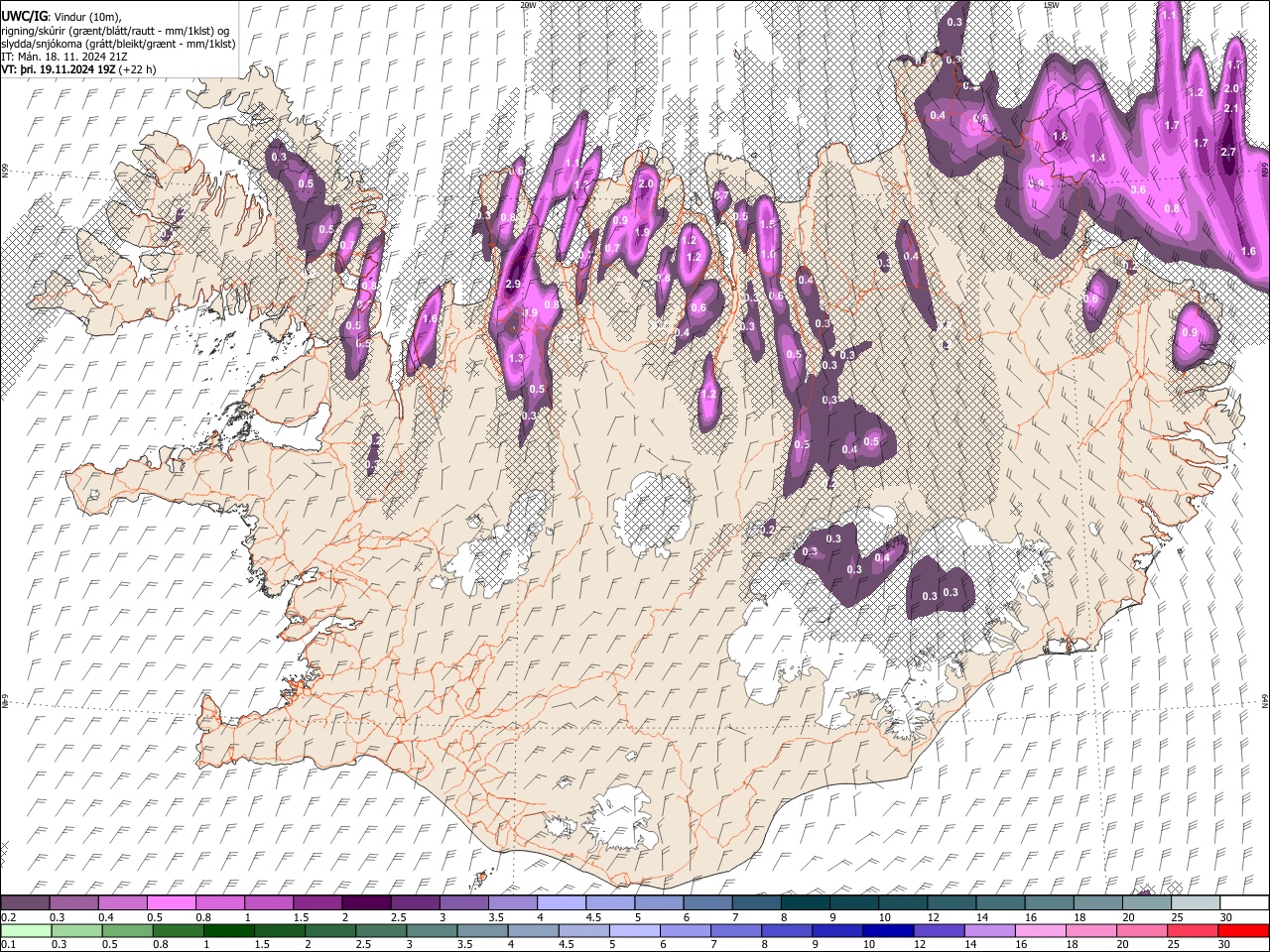
Task: Pick the upper legend swatch between 12 and 14
Action: (x=950, y=902)
